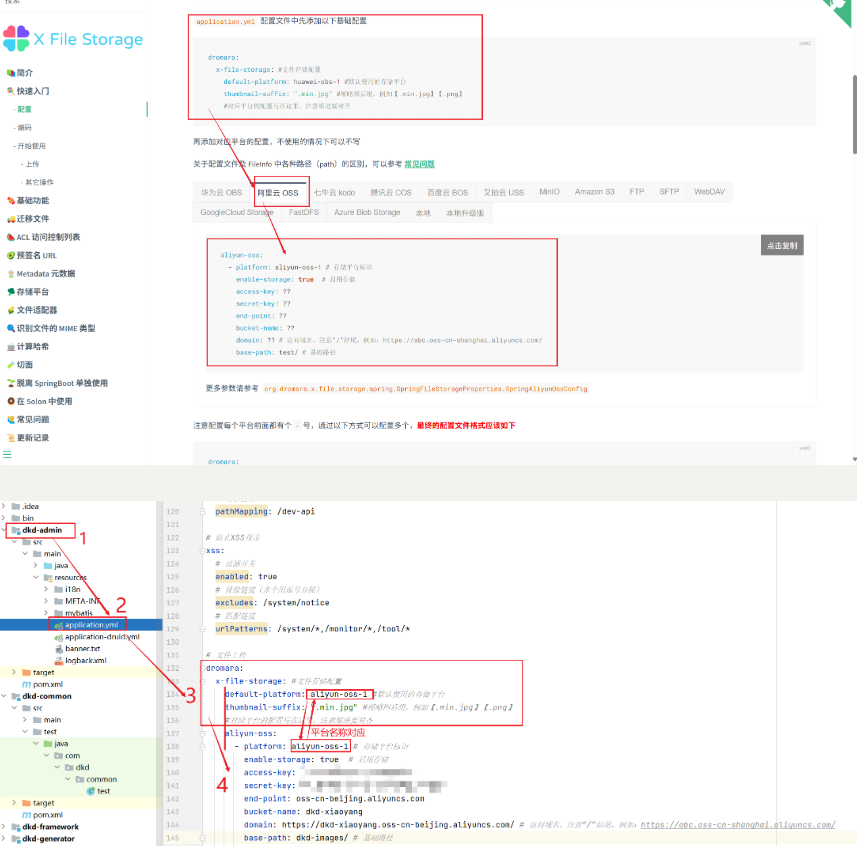Switch to the FastDFS tab
This screenshot has height=846, width=857.
coord(303,212)
